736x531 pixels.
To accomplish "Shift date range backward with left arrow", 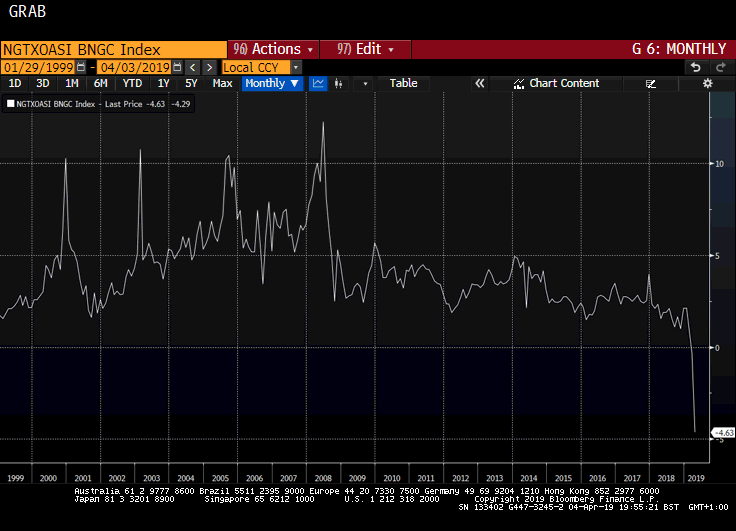I will point(192,67).
